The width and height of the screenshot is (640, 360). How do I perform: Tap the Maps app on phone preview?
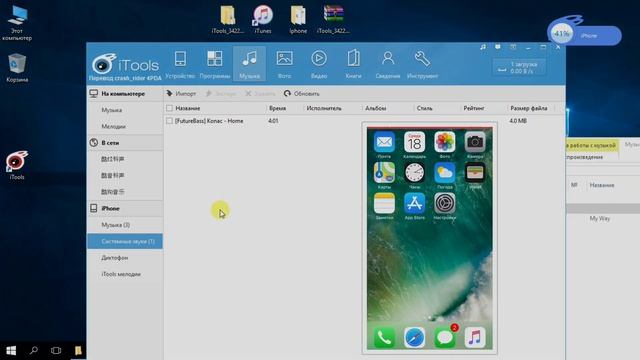tap(384, 173)
